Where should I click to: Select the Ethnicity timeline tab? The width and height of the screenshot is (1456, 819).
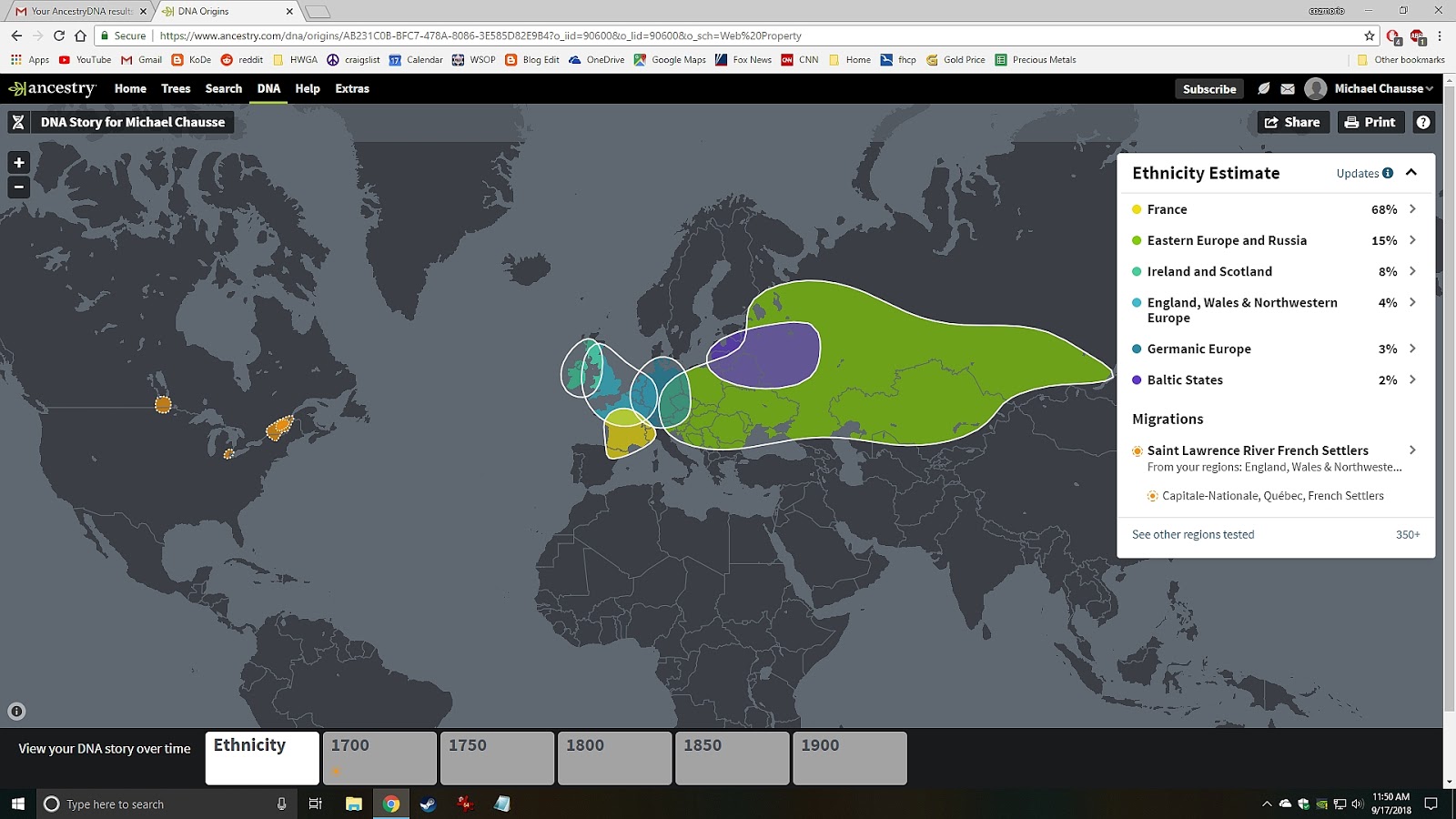(262, 757)
